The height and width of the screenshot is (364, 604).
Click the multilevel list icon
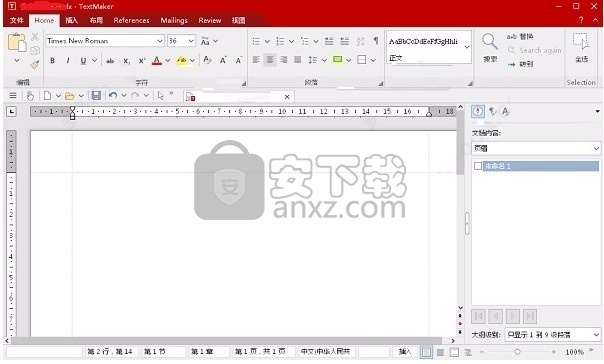(x=305, y=41)
